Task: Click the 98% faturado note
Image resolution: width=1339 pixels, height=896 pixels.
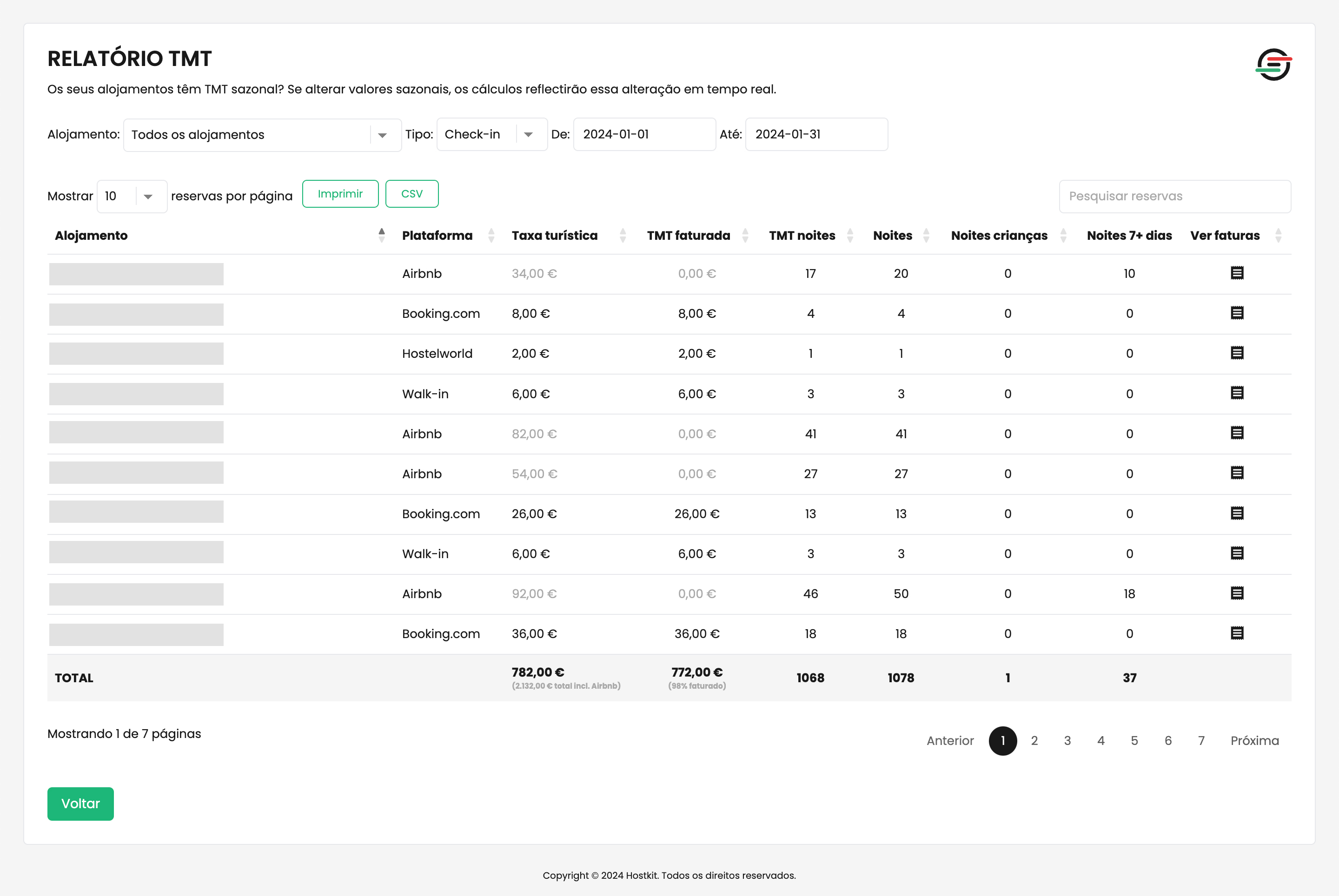Action: (697, 686)
